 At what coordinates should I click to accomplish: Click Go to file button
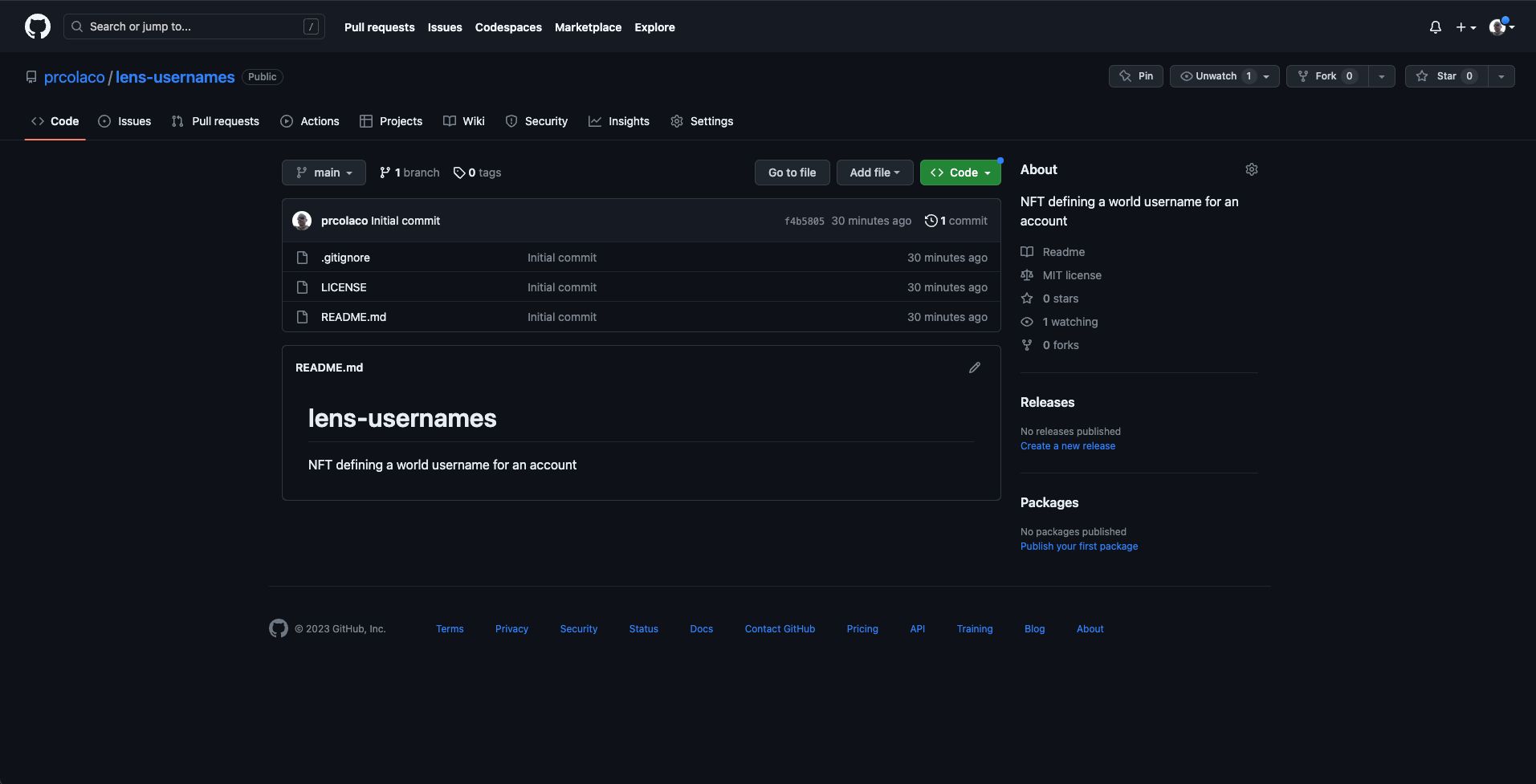point(792,173)
